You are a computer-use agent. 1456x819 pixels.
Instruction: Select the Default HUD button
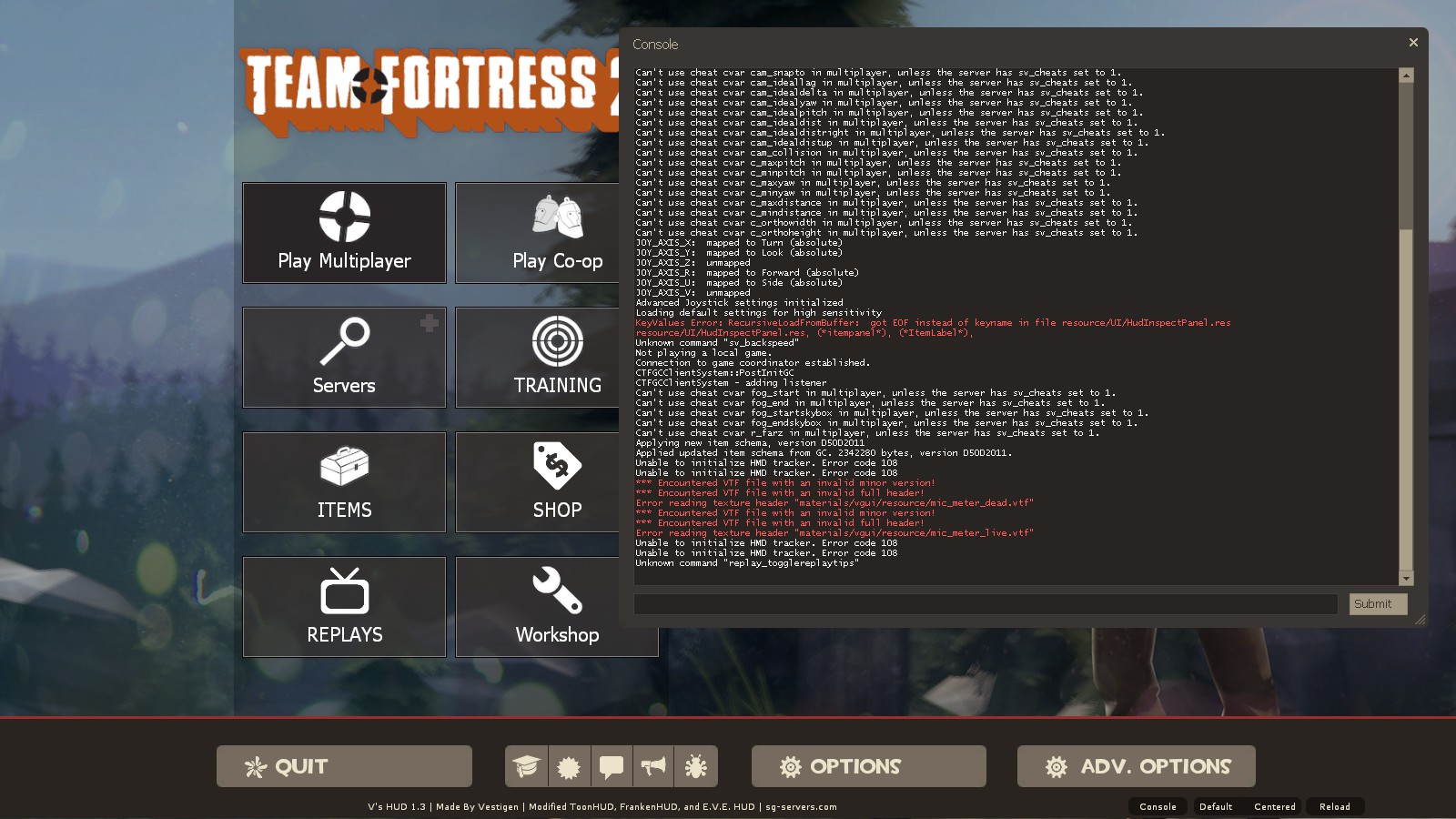tap(1216, 806)
